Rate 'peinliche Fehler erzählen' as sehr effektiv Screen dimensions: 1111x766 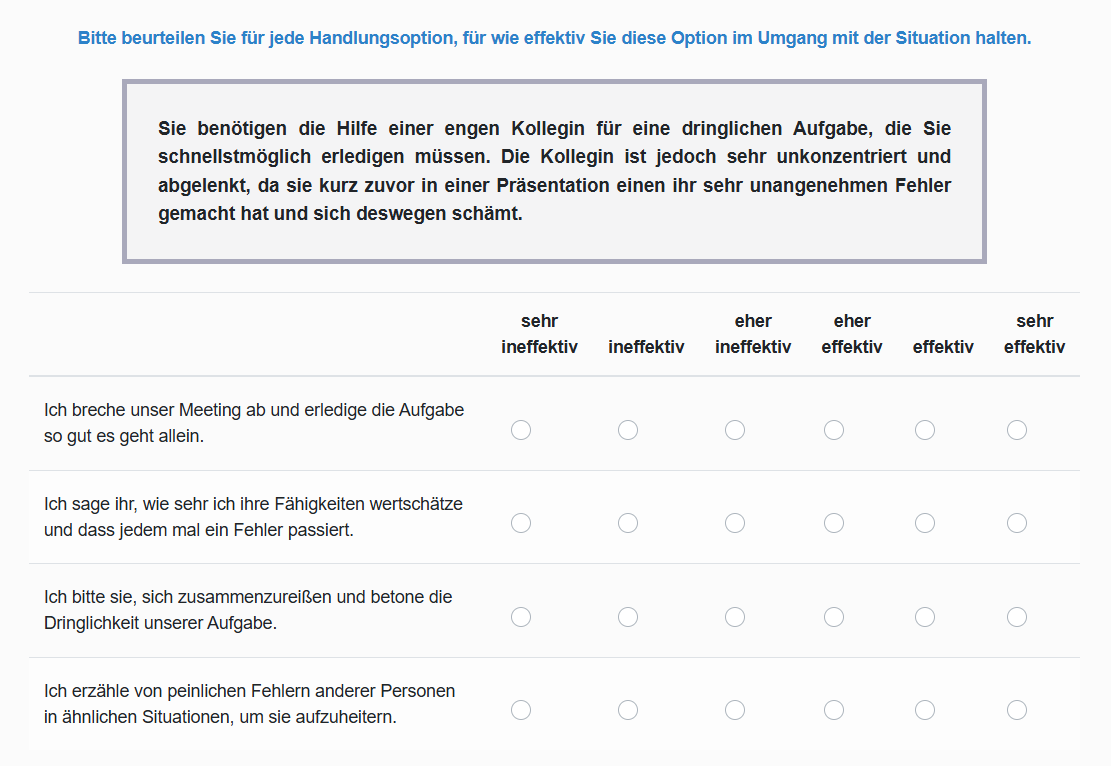point(1016,710)
